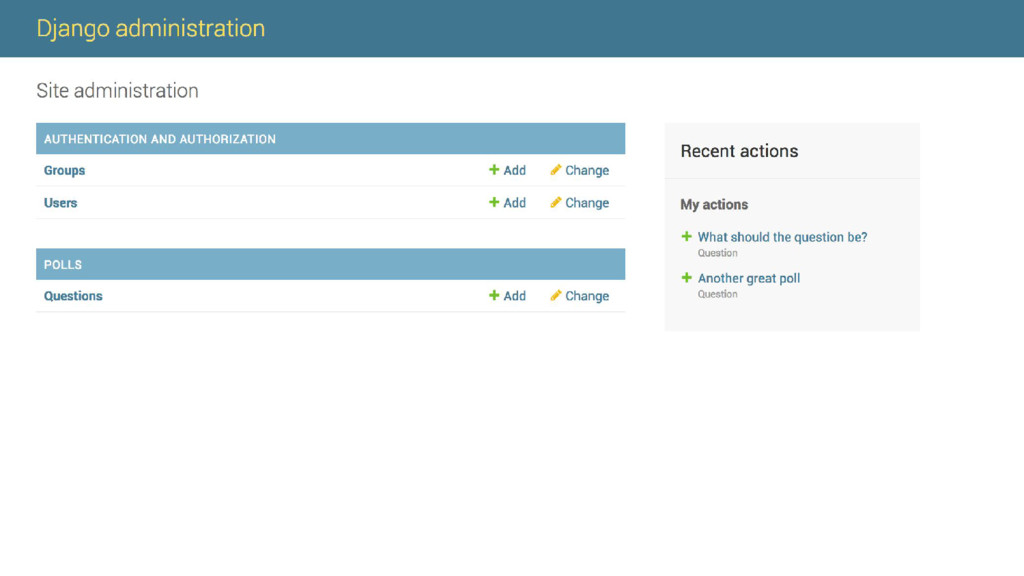Screen dimensions: 1024x576
Task: Open the Questions model link
Action: tap(73, 296)
